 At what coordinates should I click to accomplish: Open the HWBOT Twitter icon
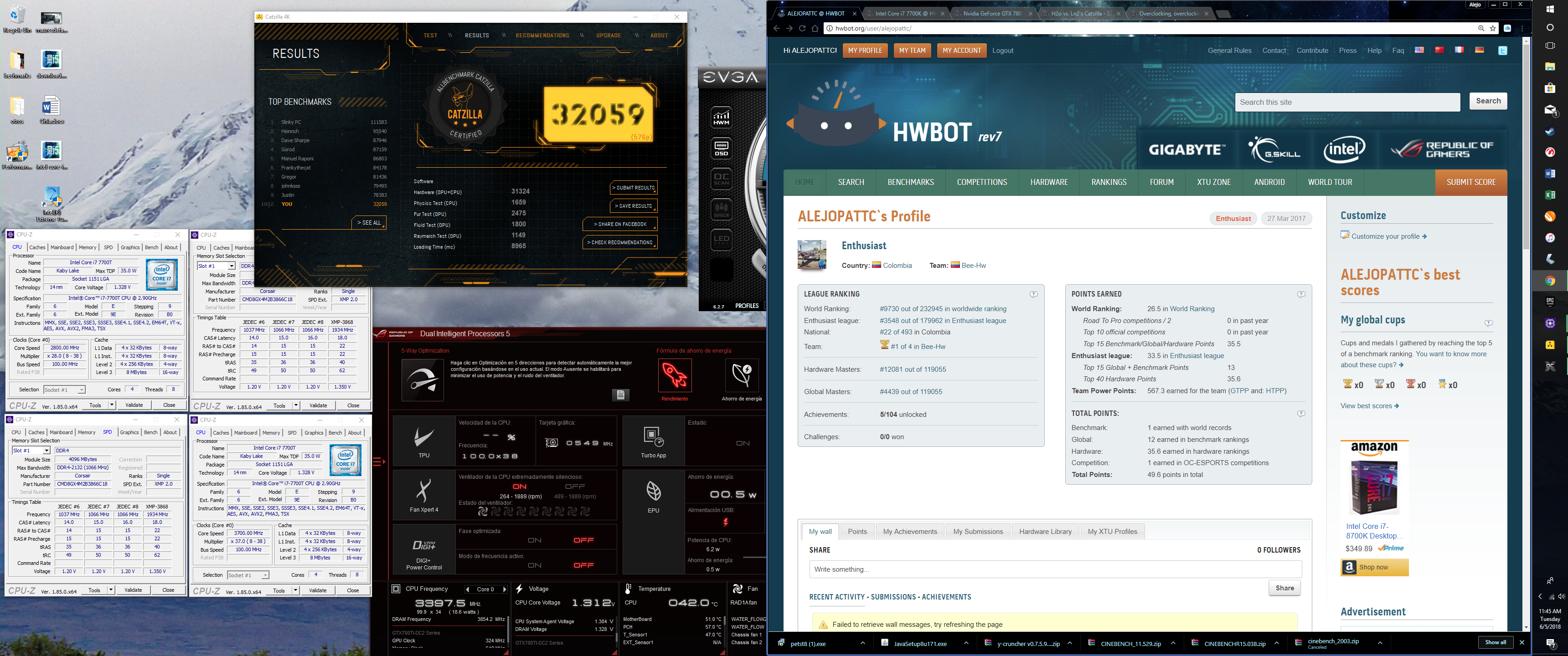click(1503, 51)
